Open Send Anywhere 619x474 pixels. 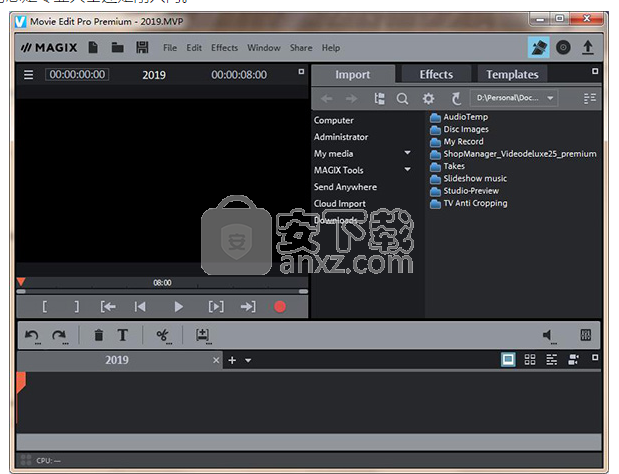click(x=345, y=187)
